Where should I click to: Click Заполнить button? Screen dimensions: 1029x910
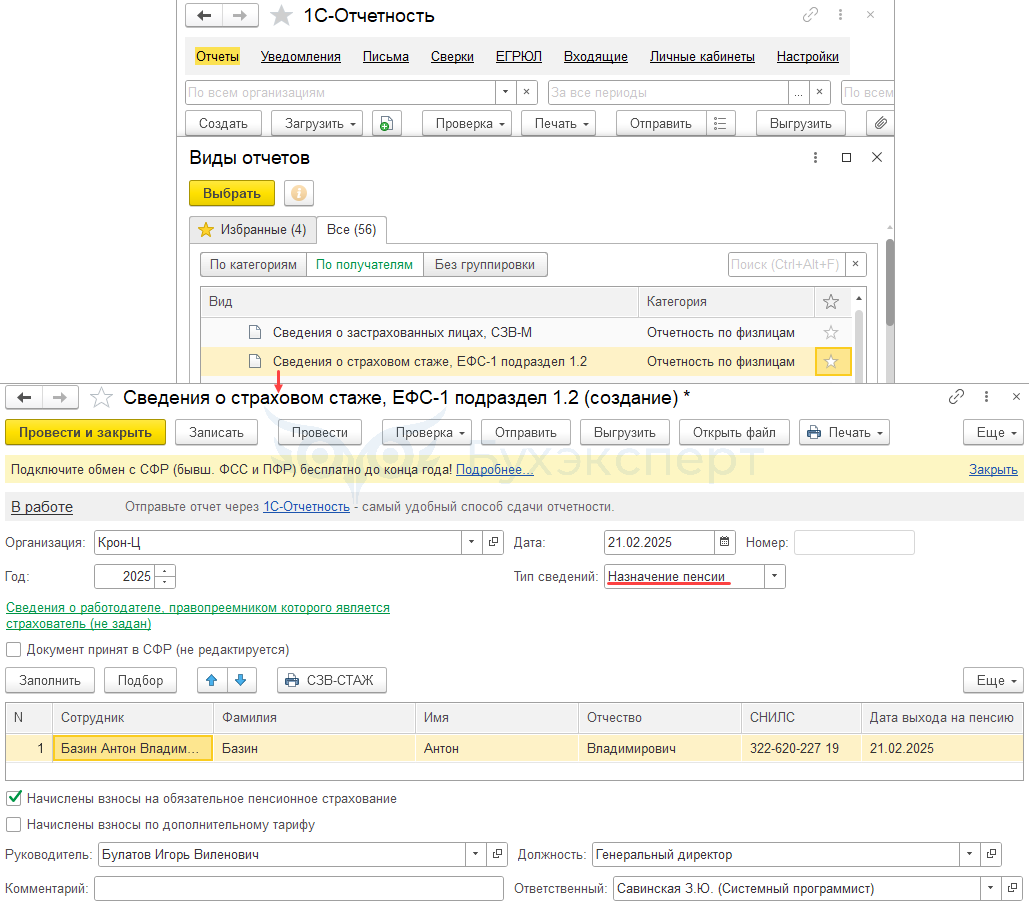[50, 680]
